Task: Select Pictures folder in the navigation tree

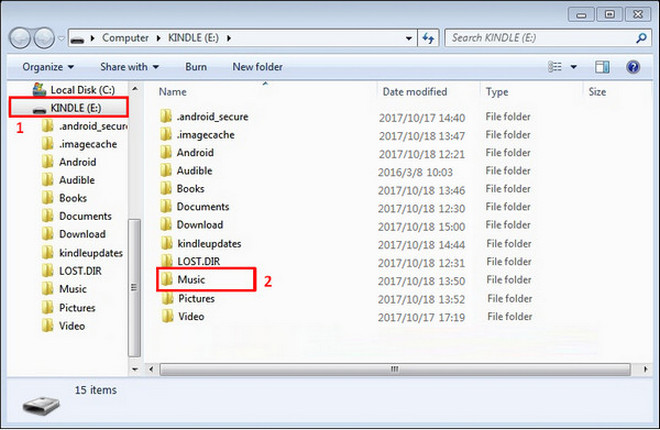Action: click(x=69, y=308)
